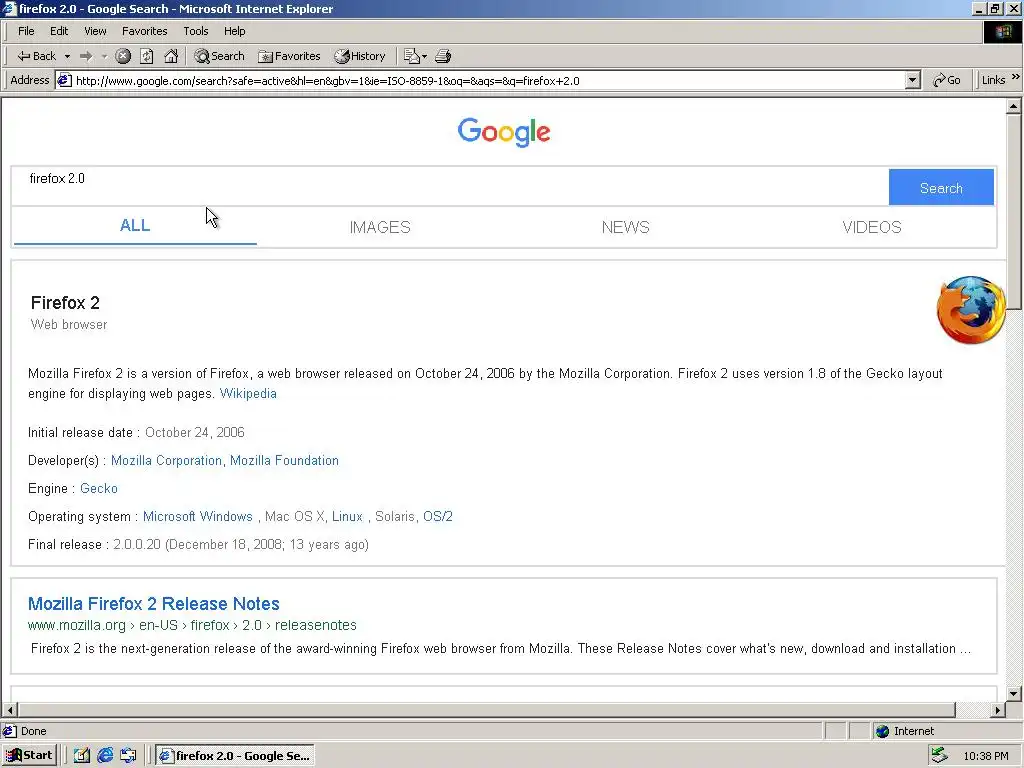Click the October 24, 2006 release date value
The height and width of the screenshot is (768, 1024).
195,432
